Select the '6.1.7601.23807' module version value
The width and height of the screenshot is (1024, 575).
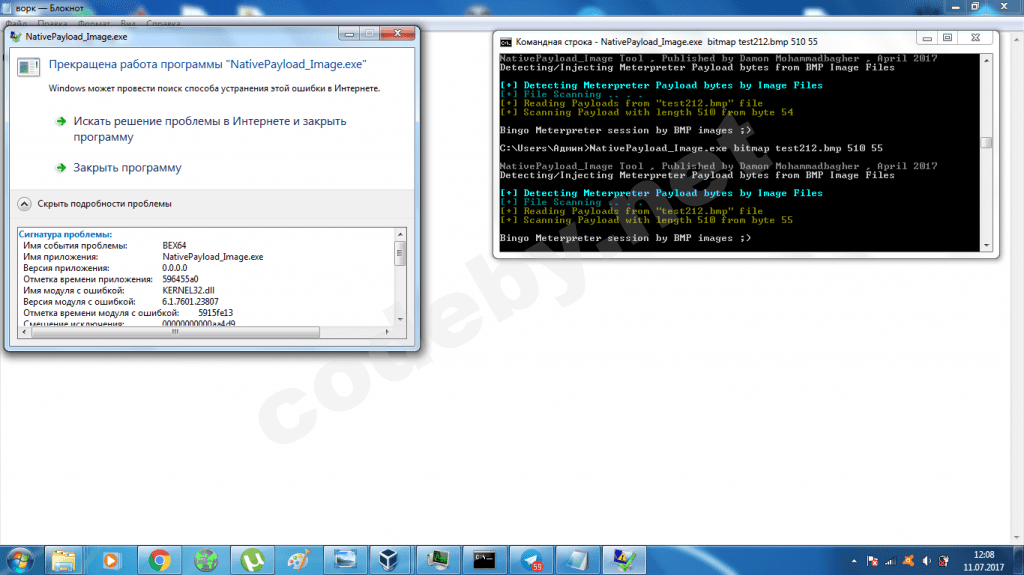coord(190,302)
